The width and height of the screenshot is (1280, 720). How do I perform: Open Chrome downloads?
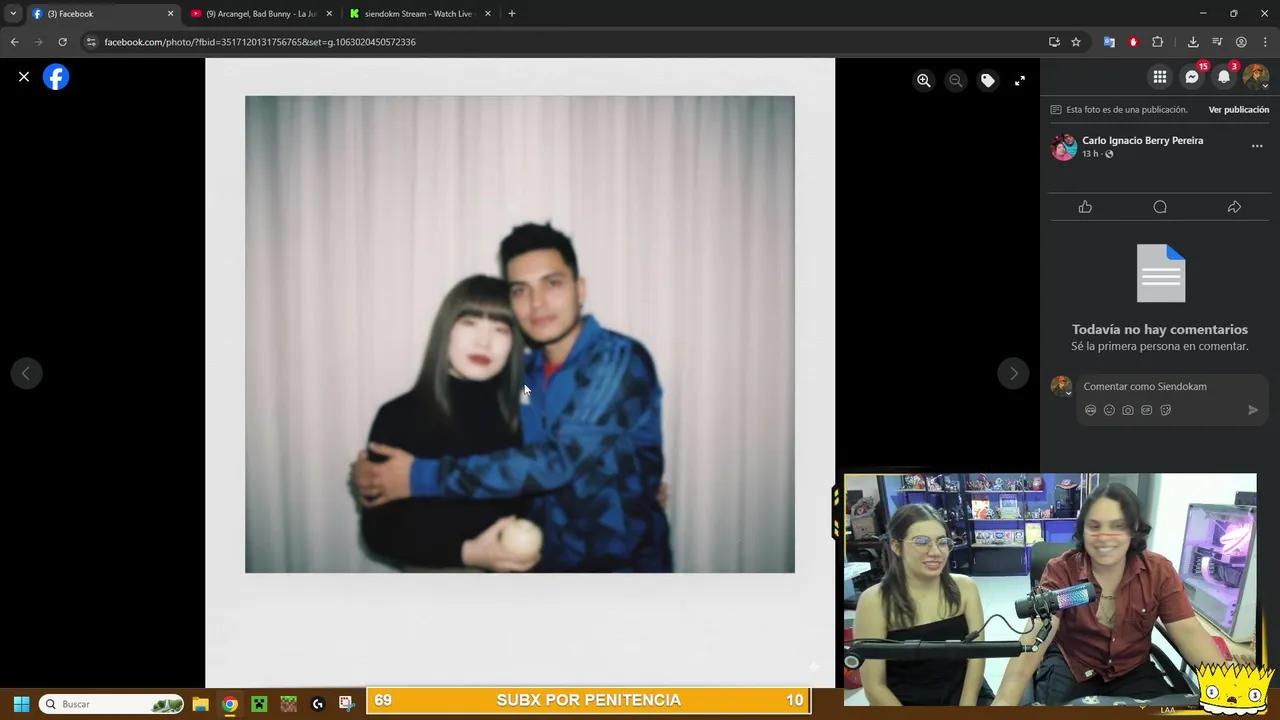click(1193, 42)
